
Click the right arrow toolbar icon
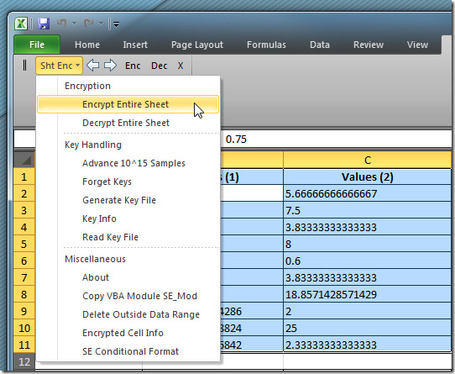point(110,65)
